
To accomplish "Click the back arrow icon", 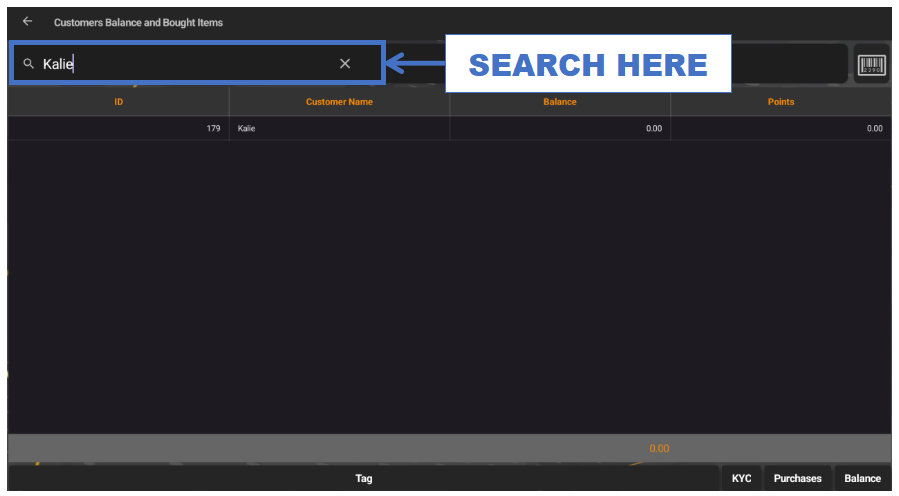I will coord(27,21).
